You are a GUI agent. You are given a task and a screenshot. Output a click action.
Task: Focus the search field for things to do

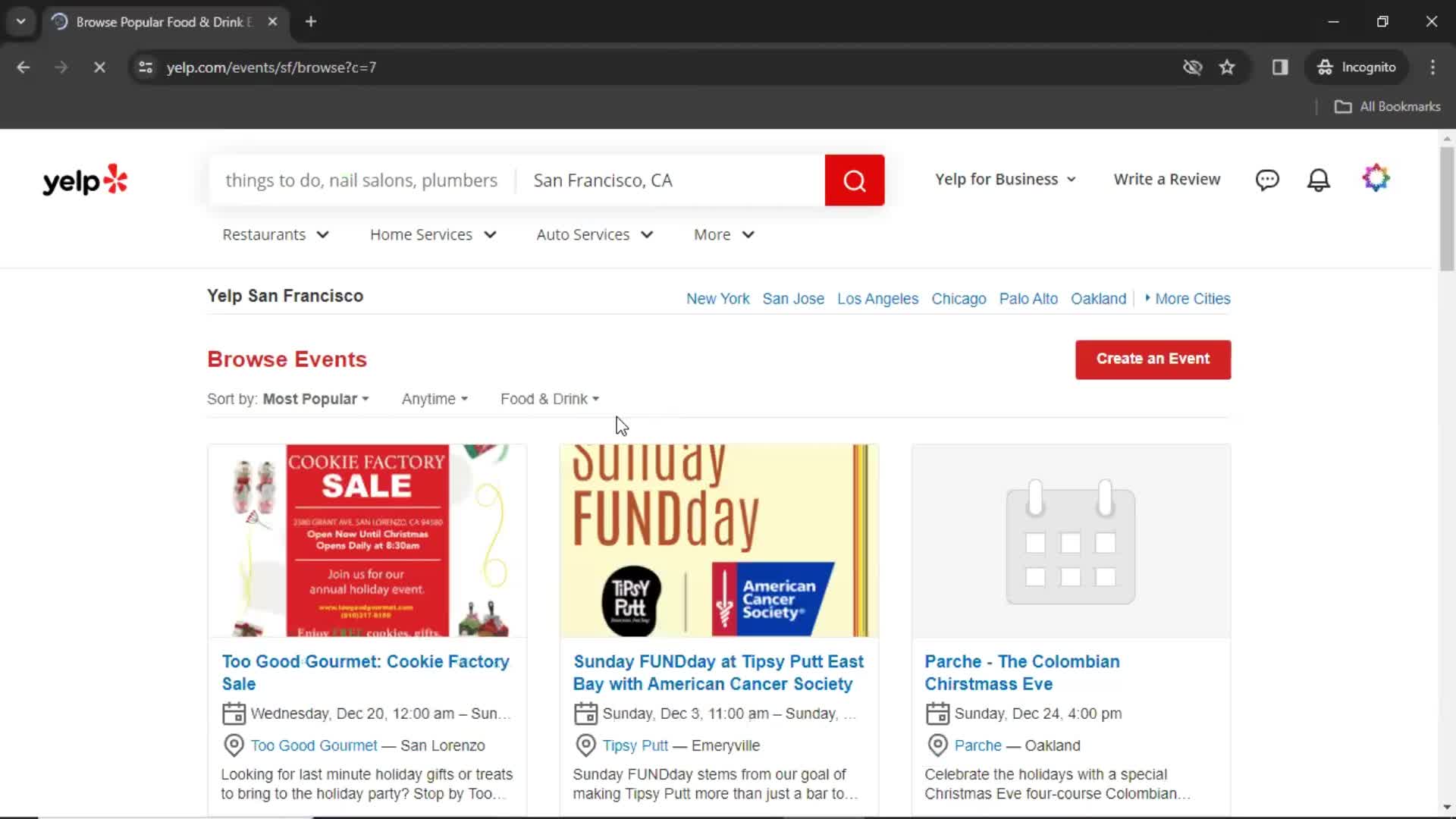(362, 180)
